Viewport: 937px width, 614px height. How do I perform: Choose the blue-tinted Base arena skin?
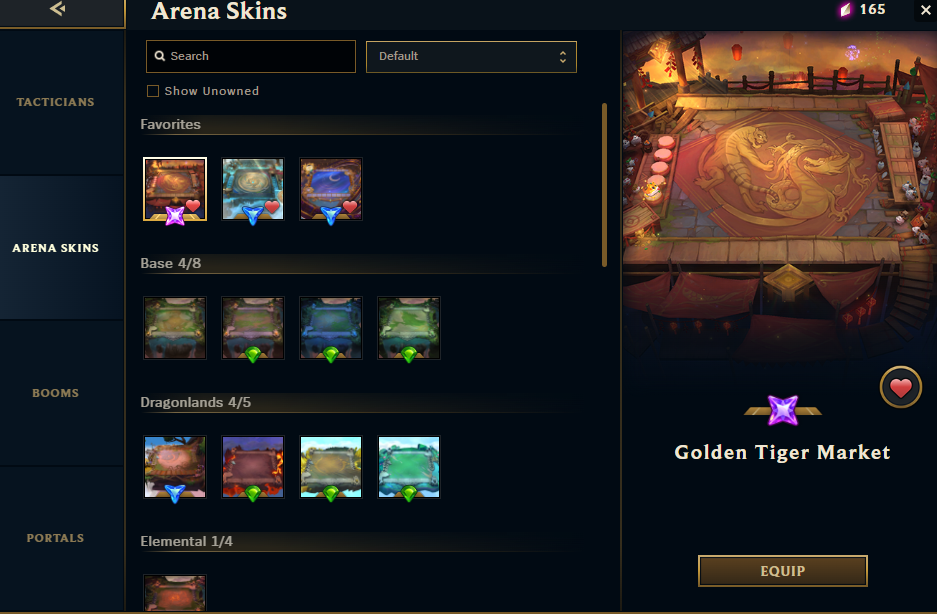[331, 328]
